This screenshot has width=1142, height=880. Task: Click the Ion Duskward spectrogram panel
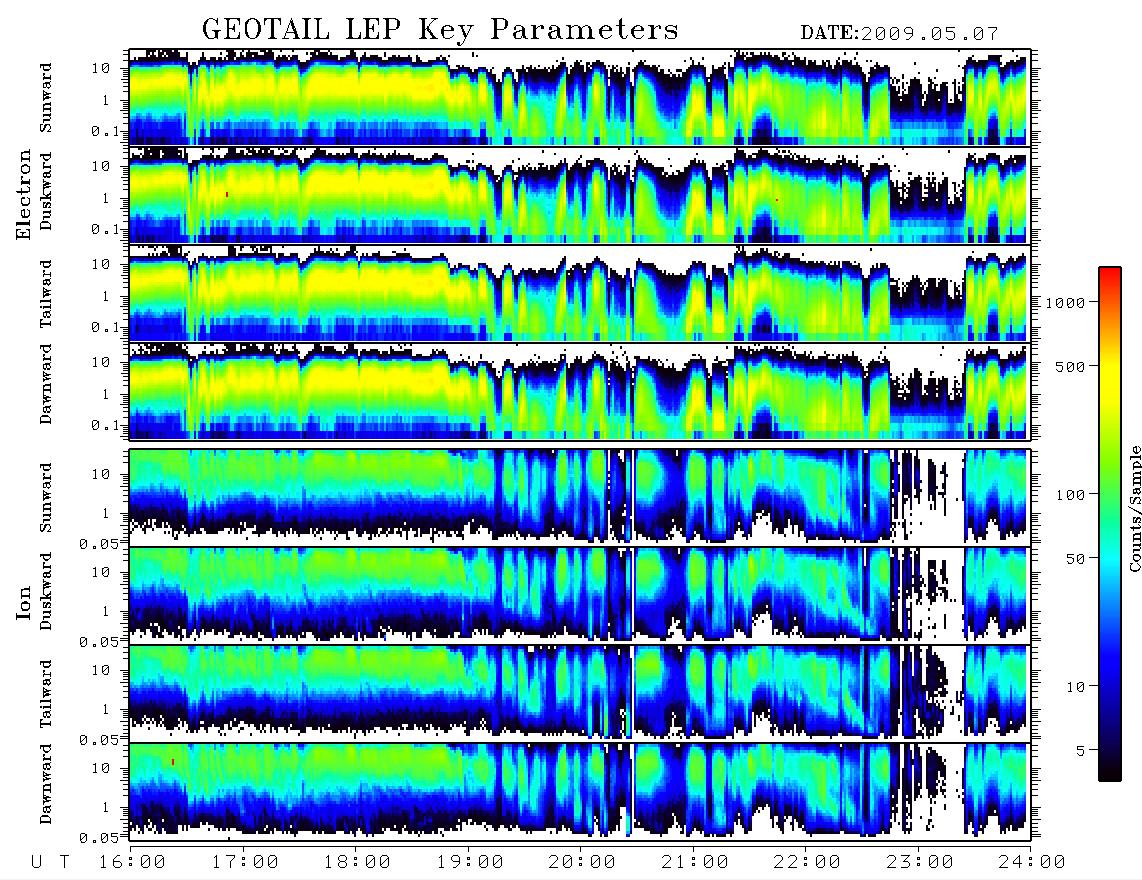580,594
